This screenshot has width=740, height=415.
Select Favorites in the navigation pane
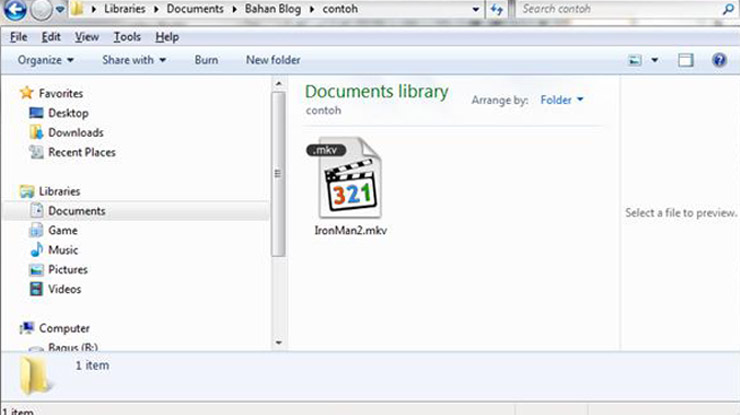[60, 93]
